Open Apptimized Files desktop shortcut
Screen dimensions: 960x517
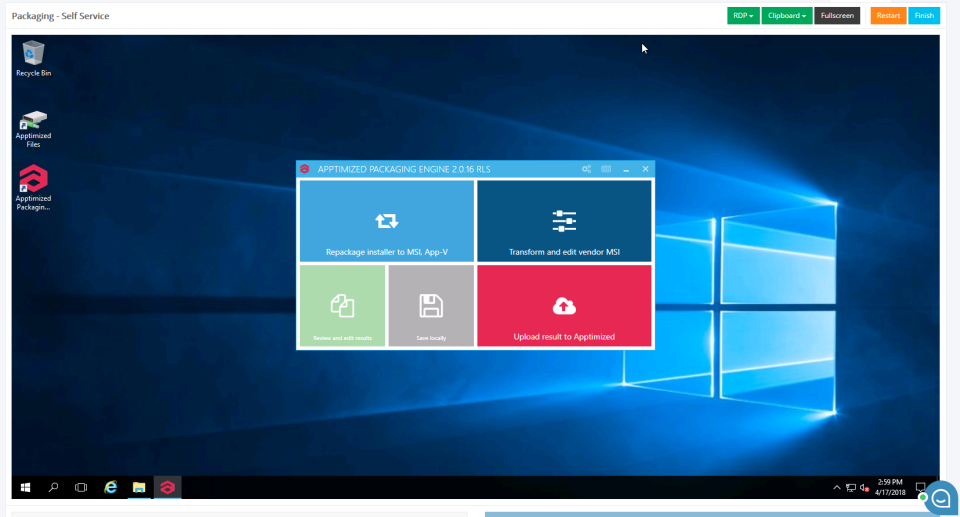33,129
